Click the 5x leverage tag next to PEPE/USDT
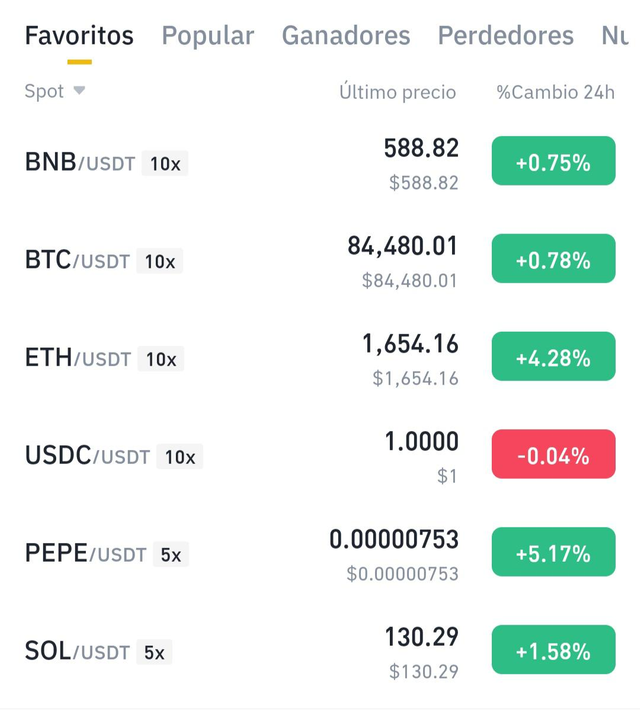 [x=171, y=554]
